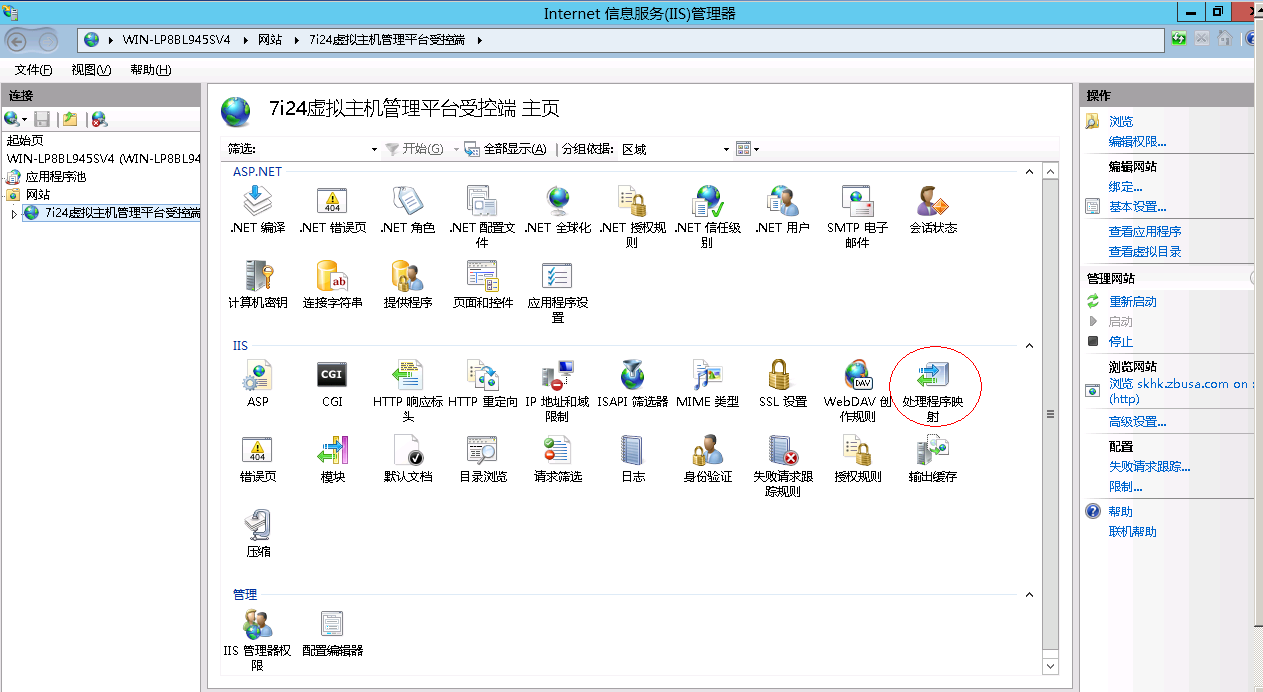Open the MIME 类型 feature icon

tap(707, 376)
